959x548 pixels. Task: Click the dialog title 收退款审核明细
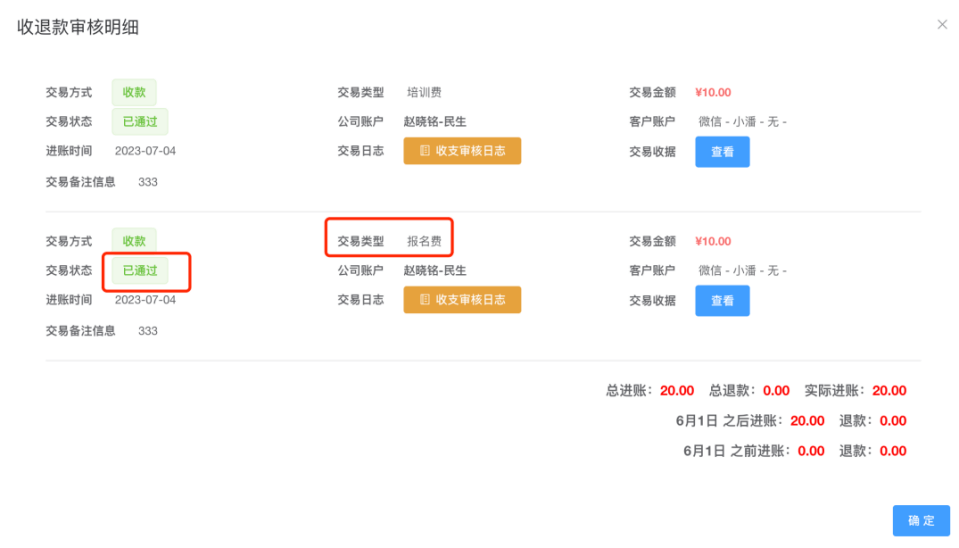click(78, 27)
